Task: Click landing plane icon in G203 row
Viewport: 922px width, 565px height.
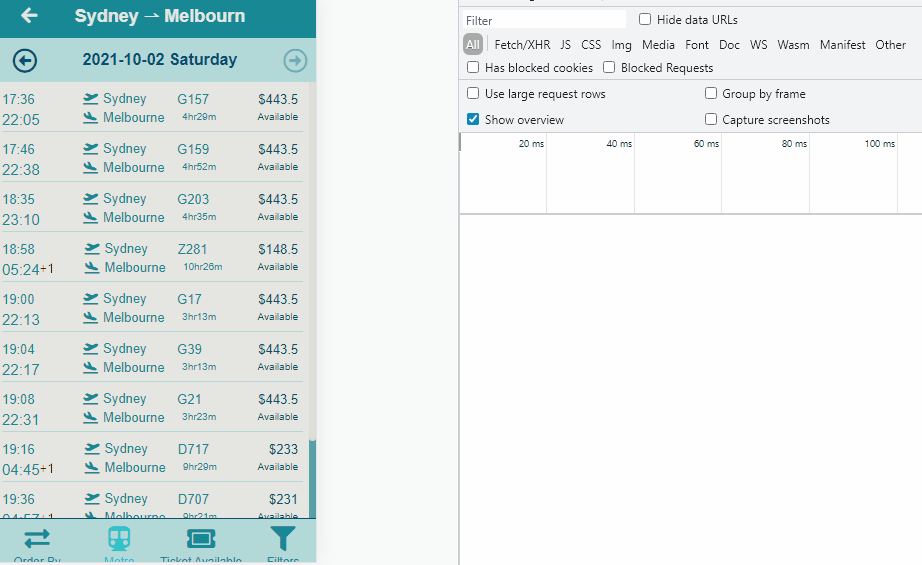Action: (91, 218)
